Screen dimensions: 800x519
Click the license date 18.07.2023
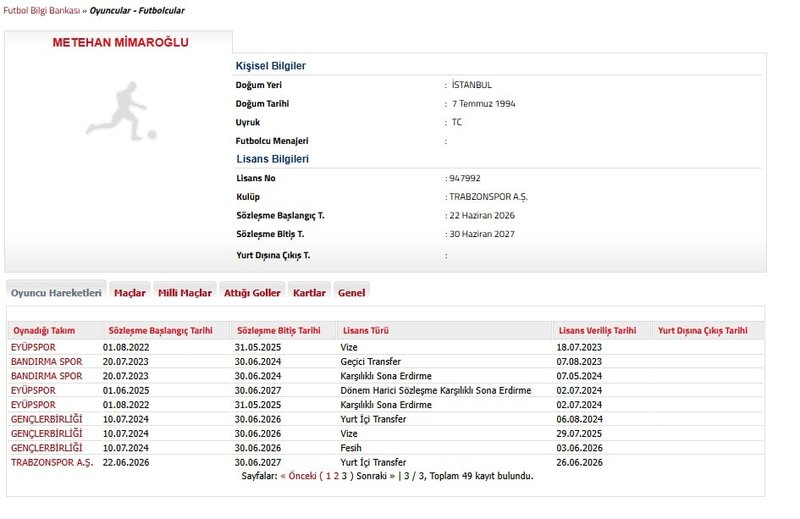click(579, 347)
